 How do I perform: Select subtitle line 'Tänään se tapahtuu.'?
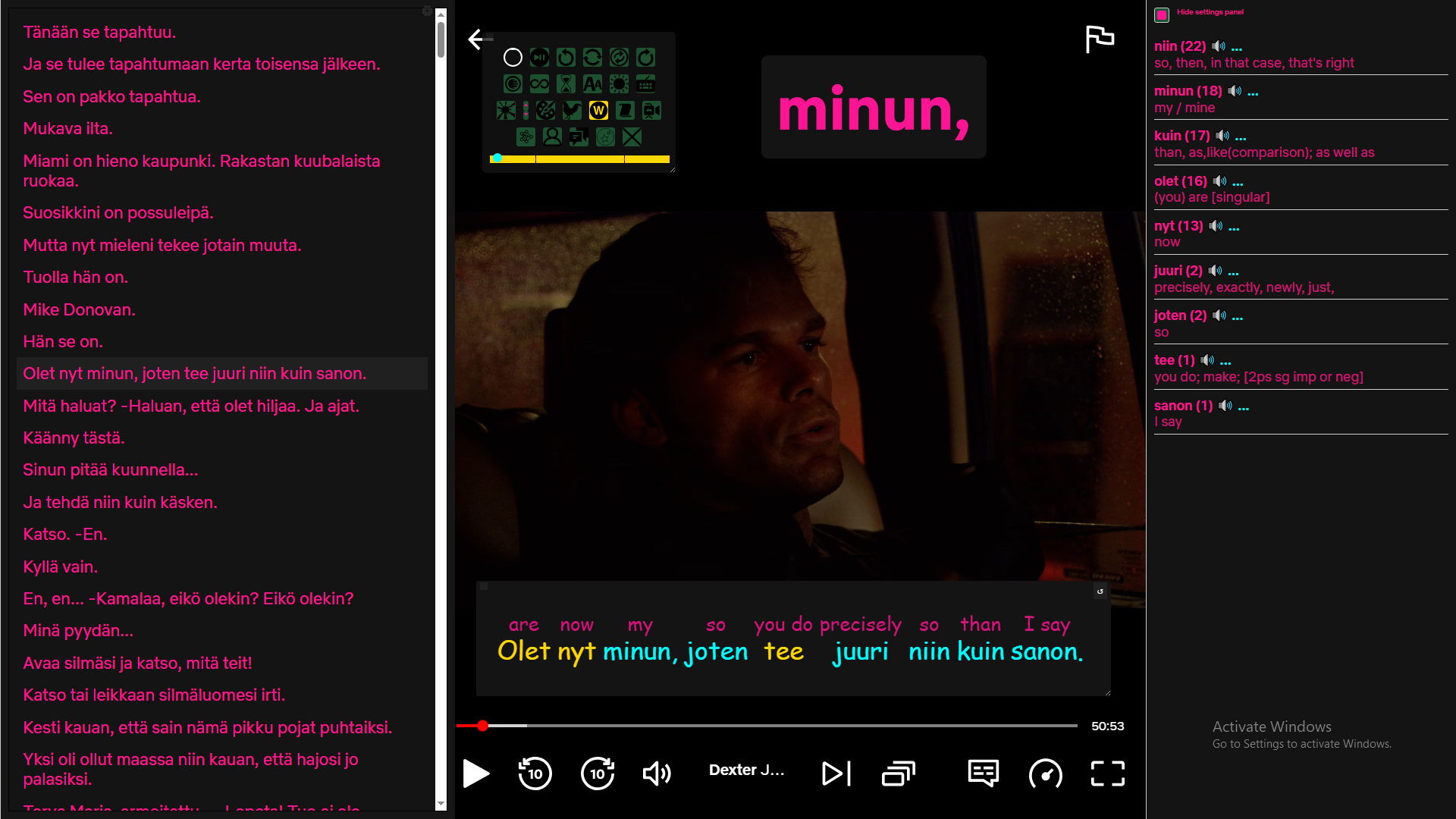99,32
